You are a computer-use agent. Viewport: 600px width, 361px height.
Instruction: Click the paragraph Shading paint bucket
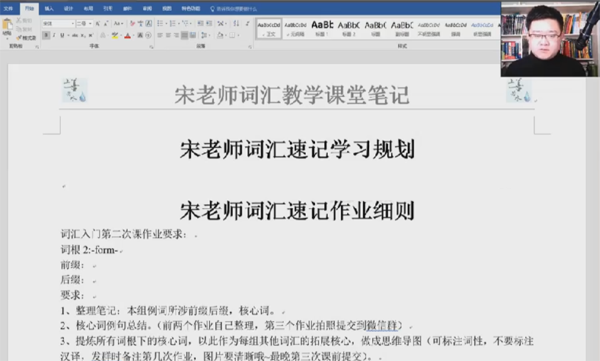220,35
